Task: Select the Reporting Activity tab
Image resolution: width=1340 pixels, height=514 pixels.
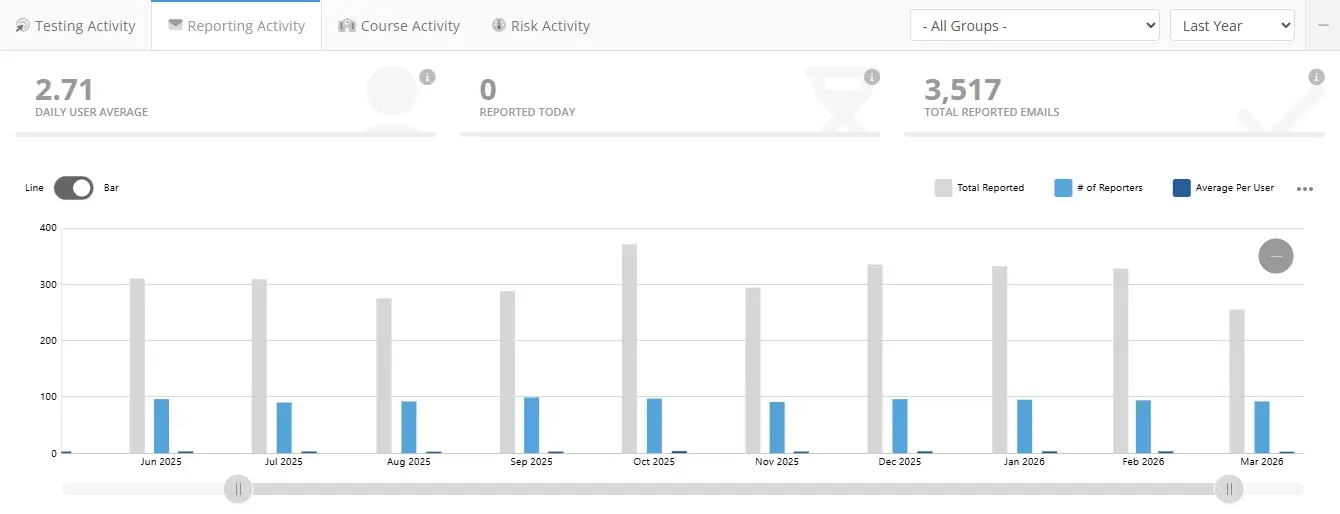Action: tap(236, 26)
